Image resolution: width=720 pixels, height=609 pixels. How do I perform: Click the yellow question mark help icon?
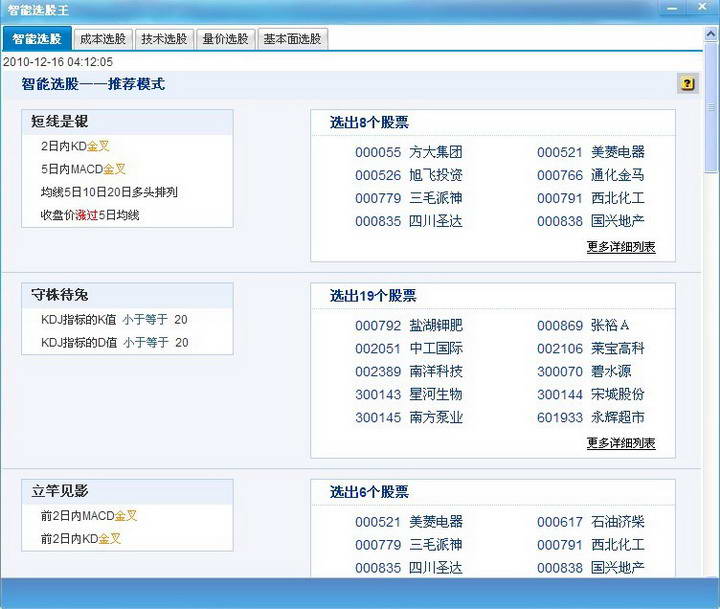(x=687, y=84)
